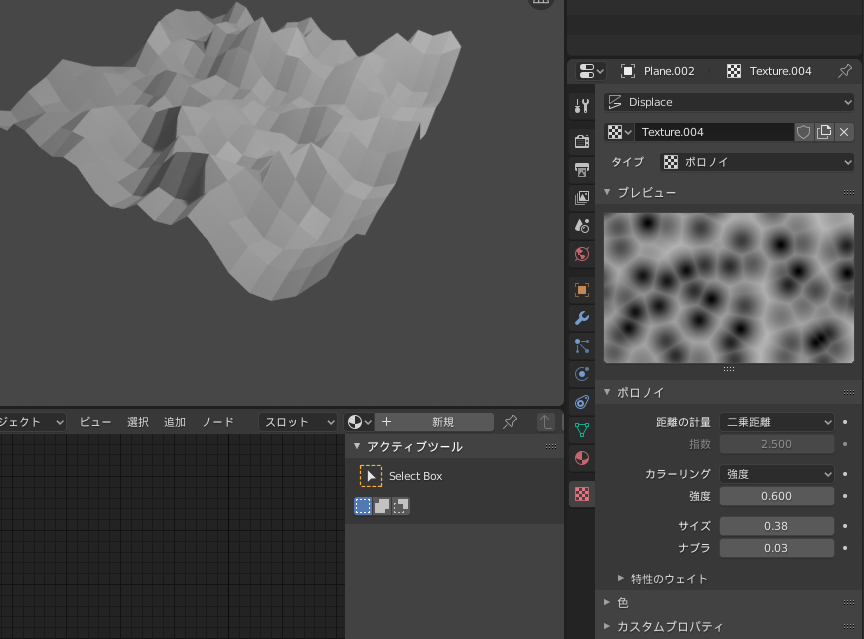Screen dimensions: 864x639
Task: Open the View Layer properties tab
Action: click(582, 197)
